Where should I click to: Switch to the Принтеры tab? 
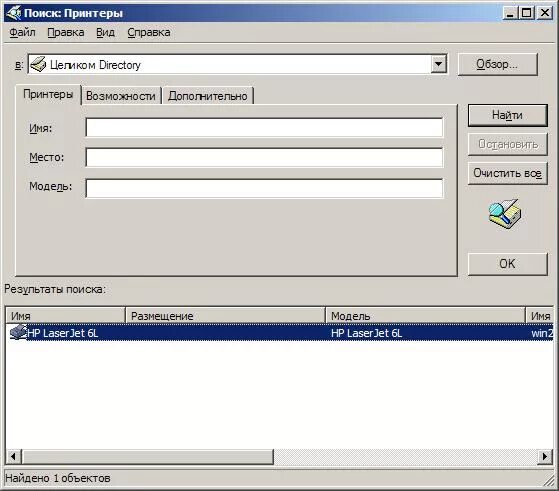tap(48, 94)
